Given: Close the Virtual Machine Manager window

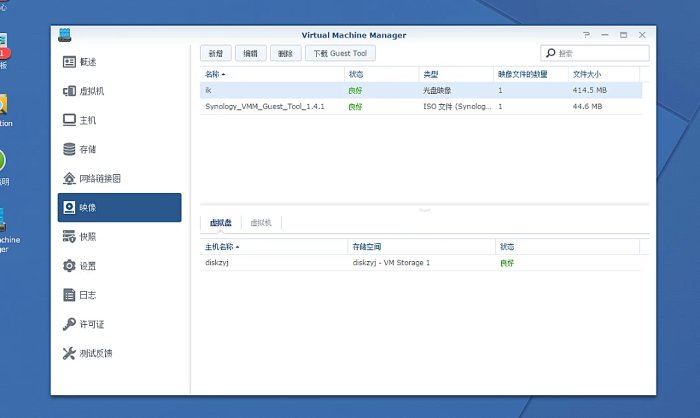Looking at the screenshot, I should pos(642,35).
